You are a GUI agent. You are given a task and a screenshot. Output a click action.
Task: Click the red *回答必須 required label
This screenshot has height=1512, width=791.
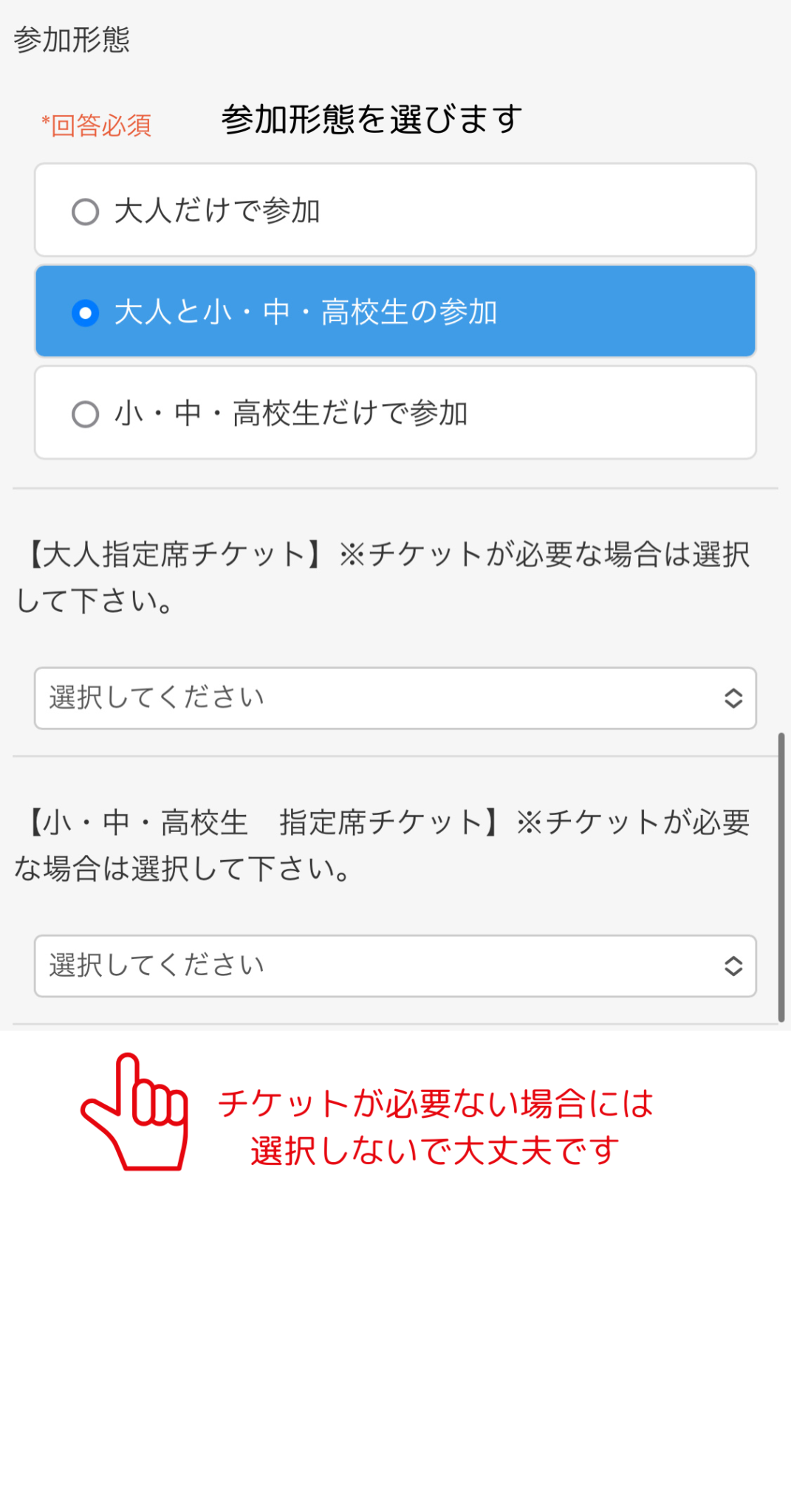click(97, 126)
